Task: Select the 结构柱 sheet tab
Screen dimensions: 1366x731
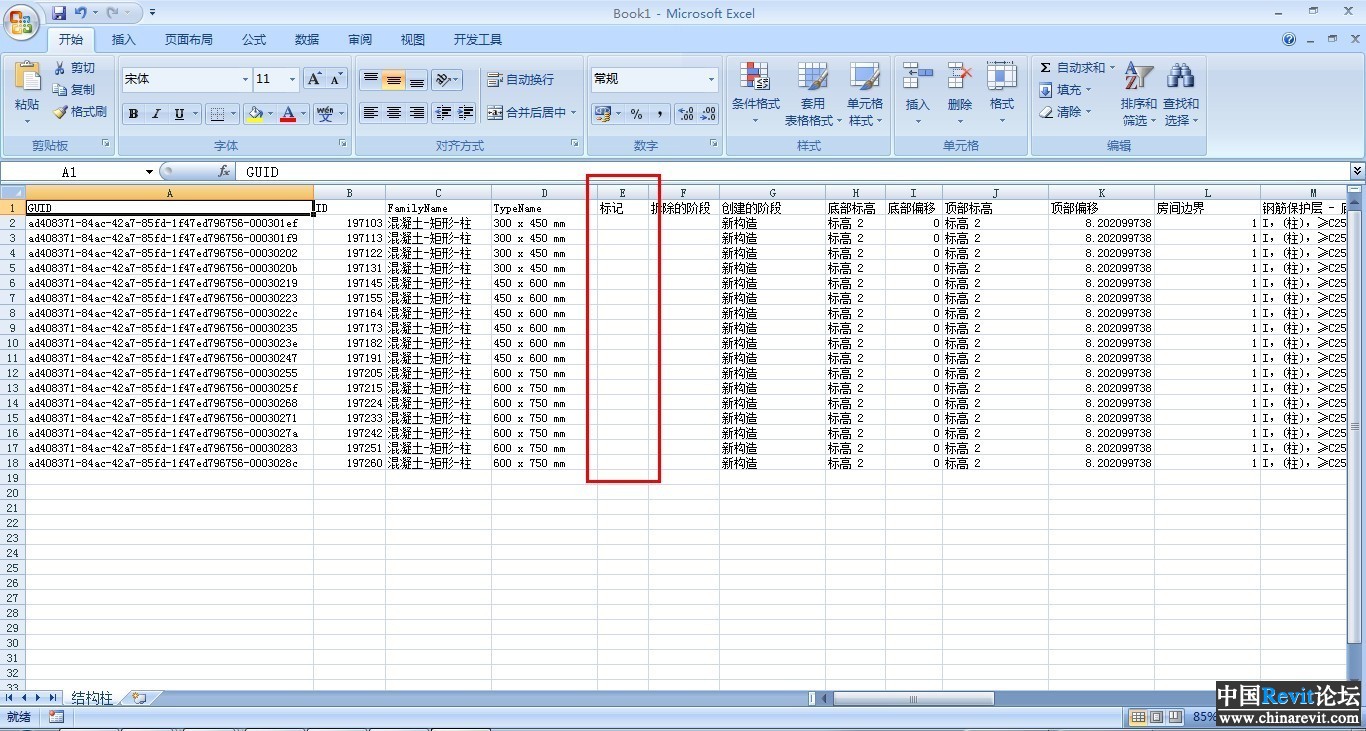Action: coord(91,698)
